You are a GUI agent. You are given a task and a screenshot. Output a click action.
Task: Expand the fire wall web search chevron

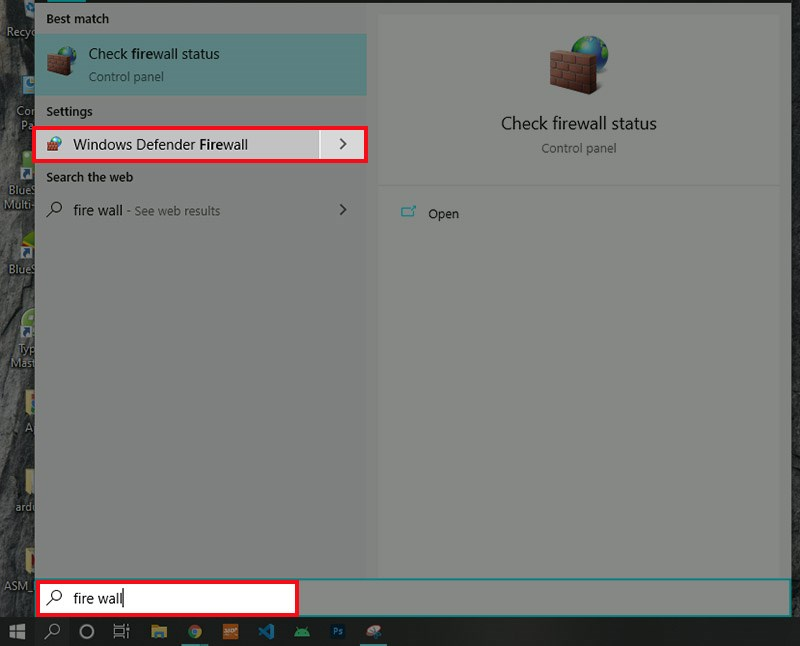(x=342, y=210)
